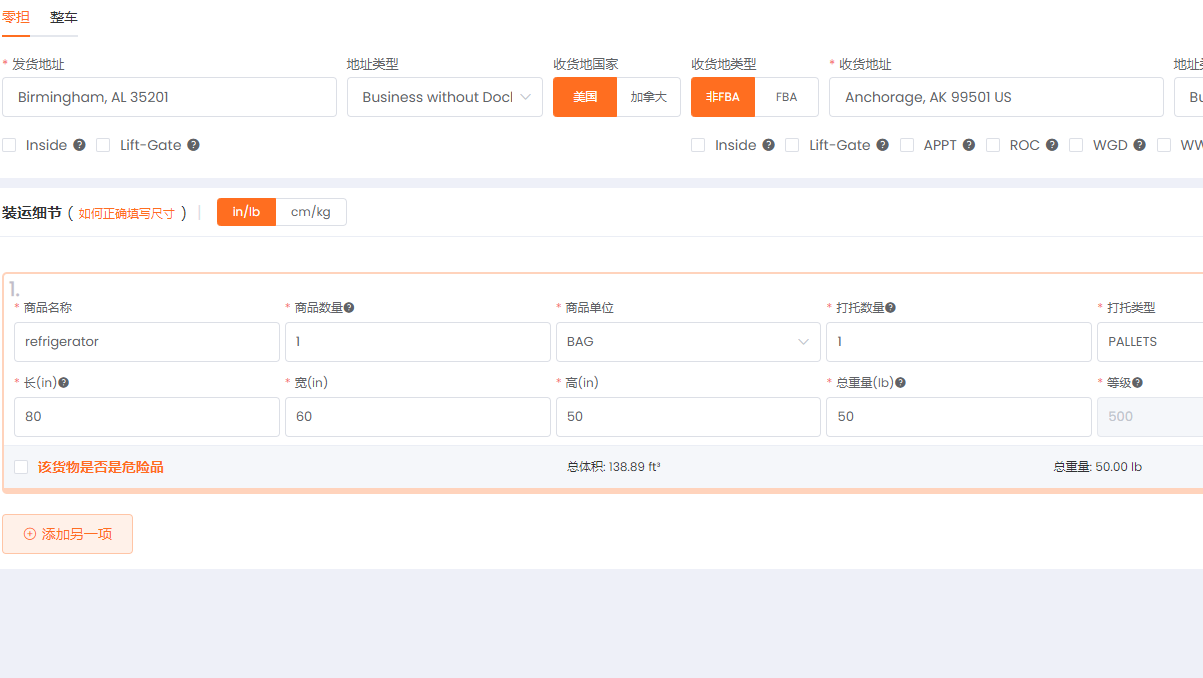The width and height of the screenshot is (1203, 678).
Task: Expand the 商品单位 BAG dropdown
Action: pyautogui.click(x=687, y=342)
